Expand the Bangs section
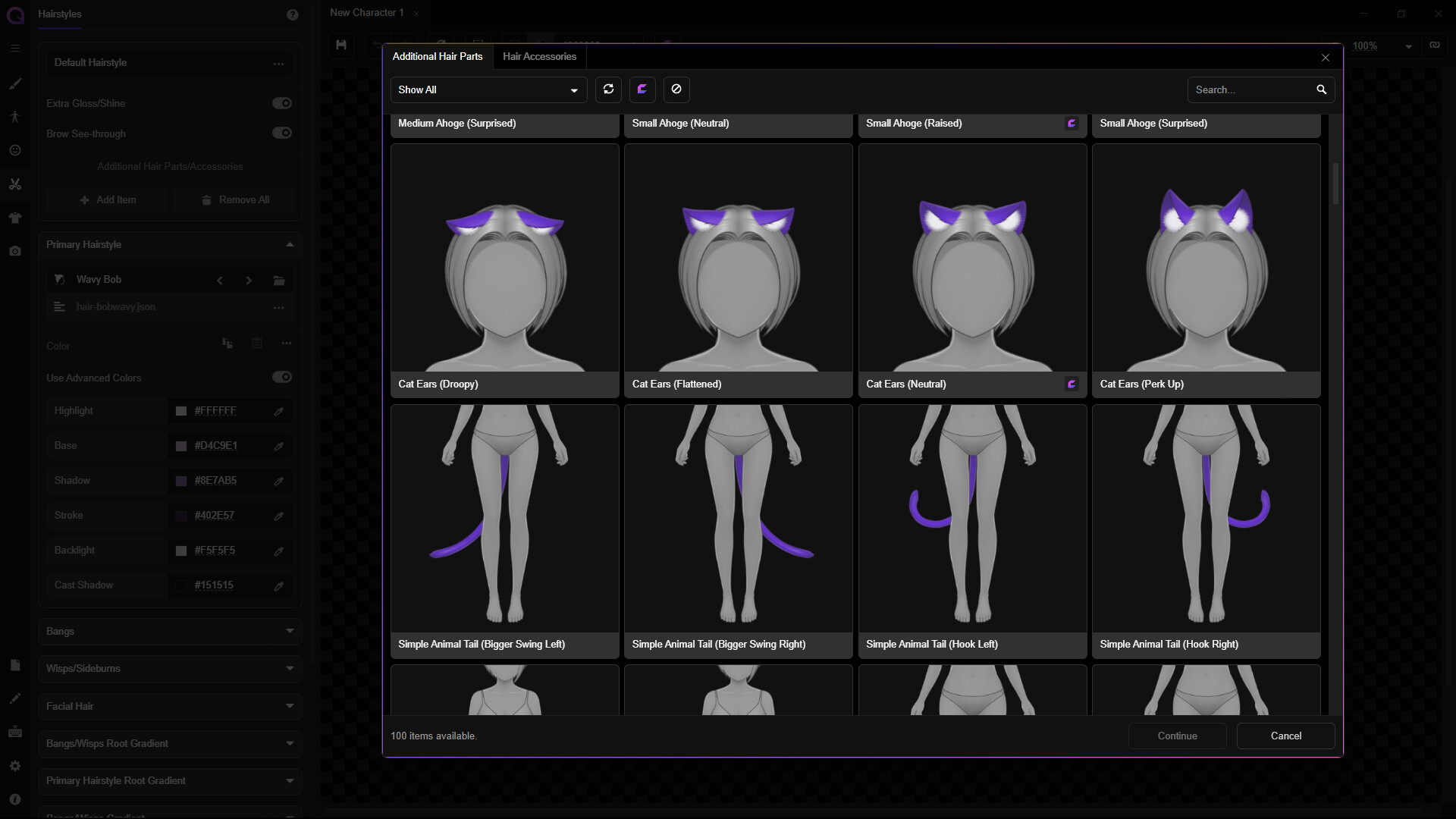This screenshot has width=1456, height=819. pos(170,631)
